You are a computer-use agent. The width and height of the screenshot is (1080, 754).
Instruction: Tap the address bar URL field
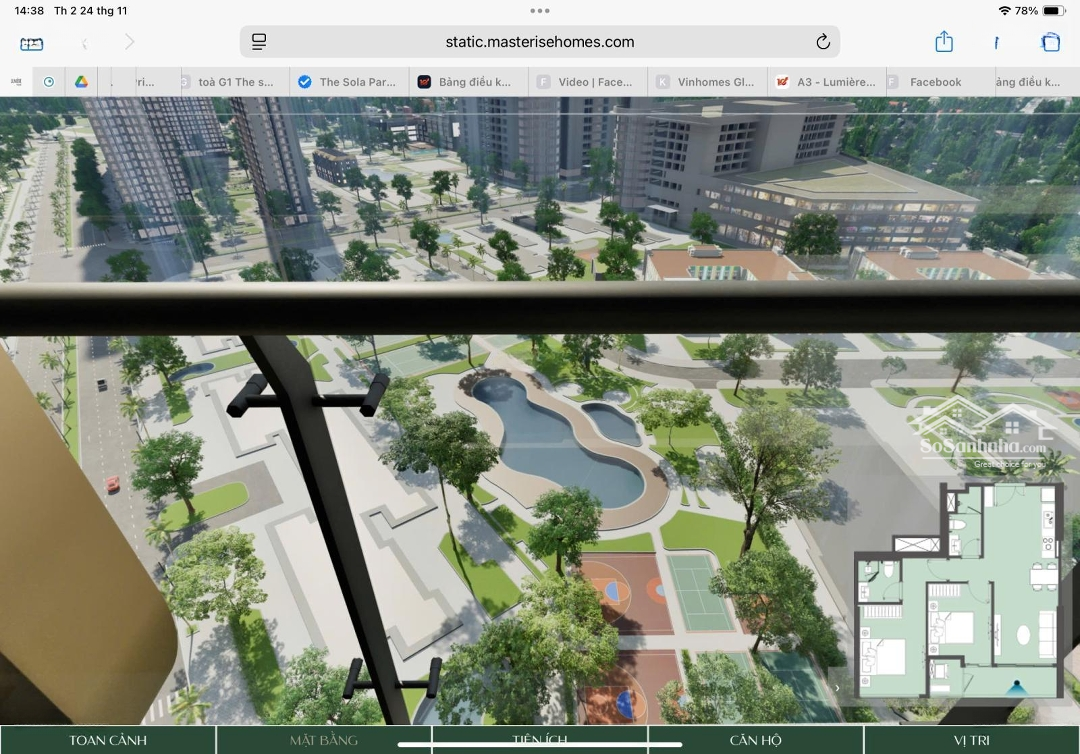pyautogui.click(x=540, y=42)
